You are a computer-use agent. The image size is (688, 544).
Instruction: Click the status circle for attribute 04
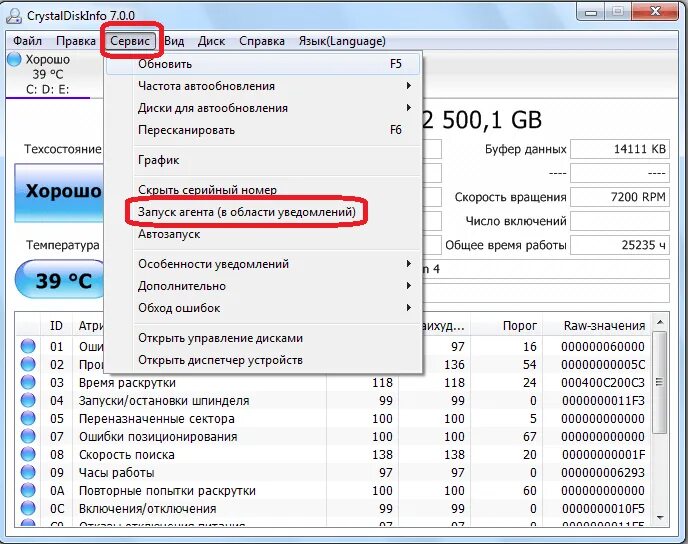28,400
